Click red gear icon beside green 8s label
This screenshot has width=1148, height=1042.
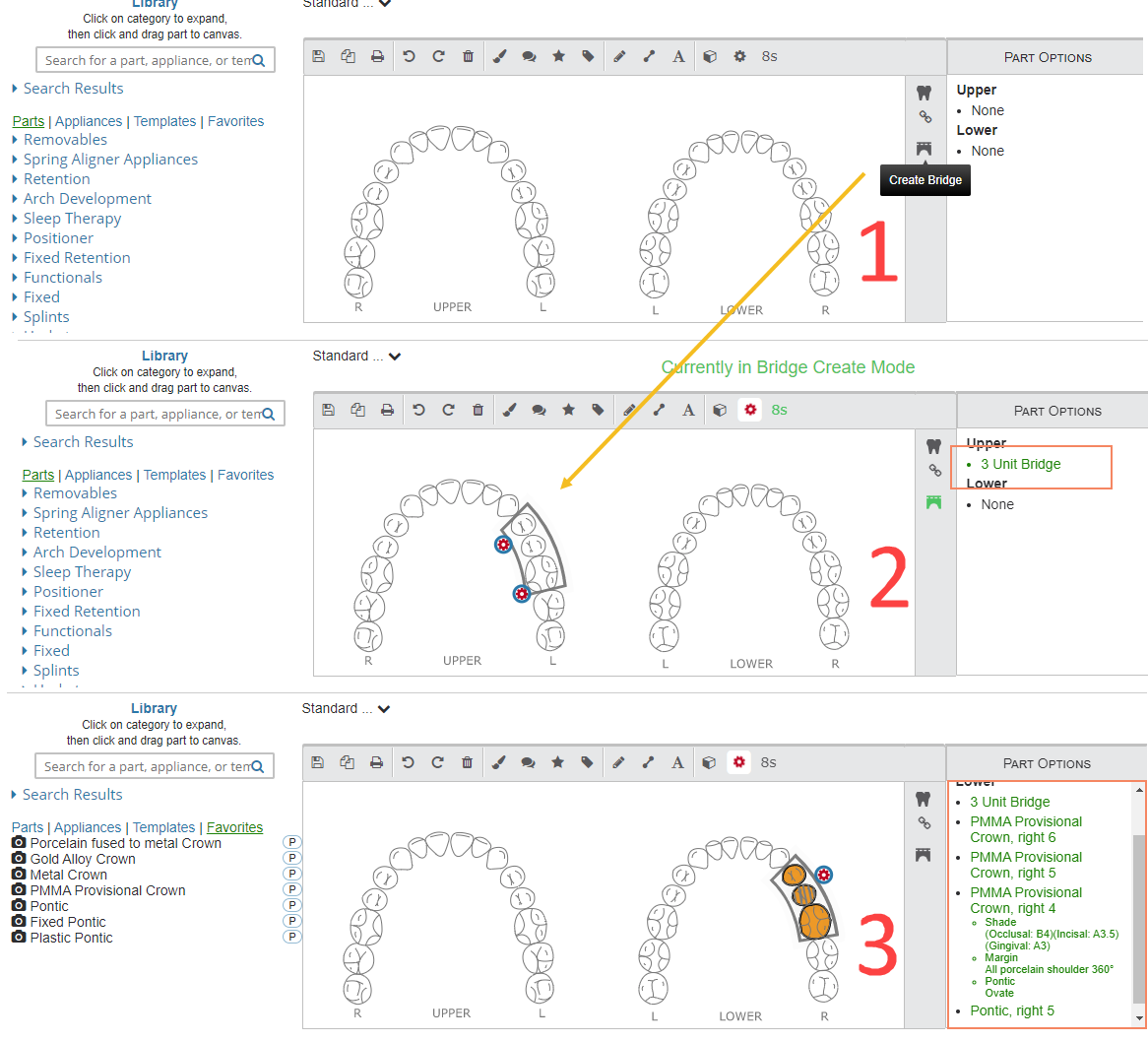(x=749, y=410)
